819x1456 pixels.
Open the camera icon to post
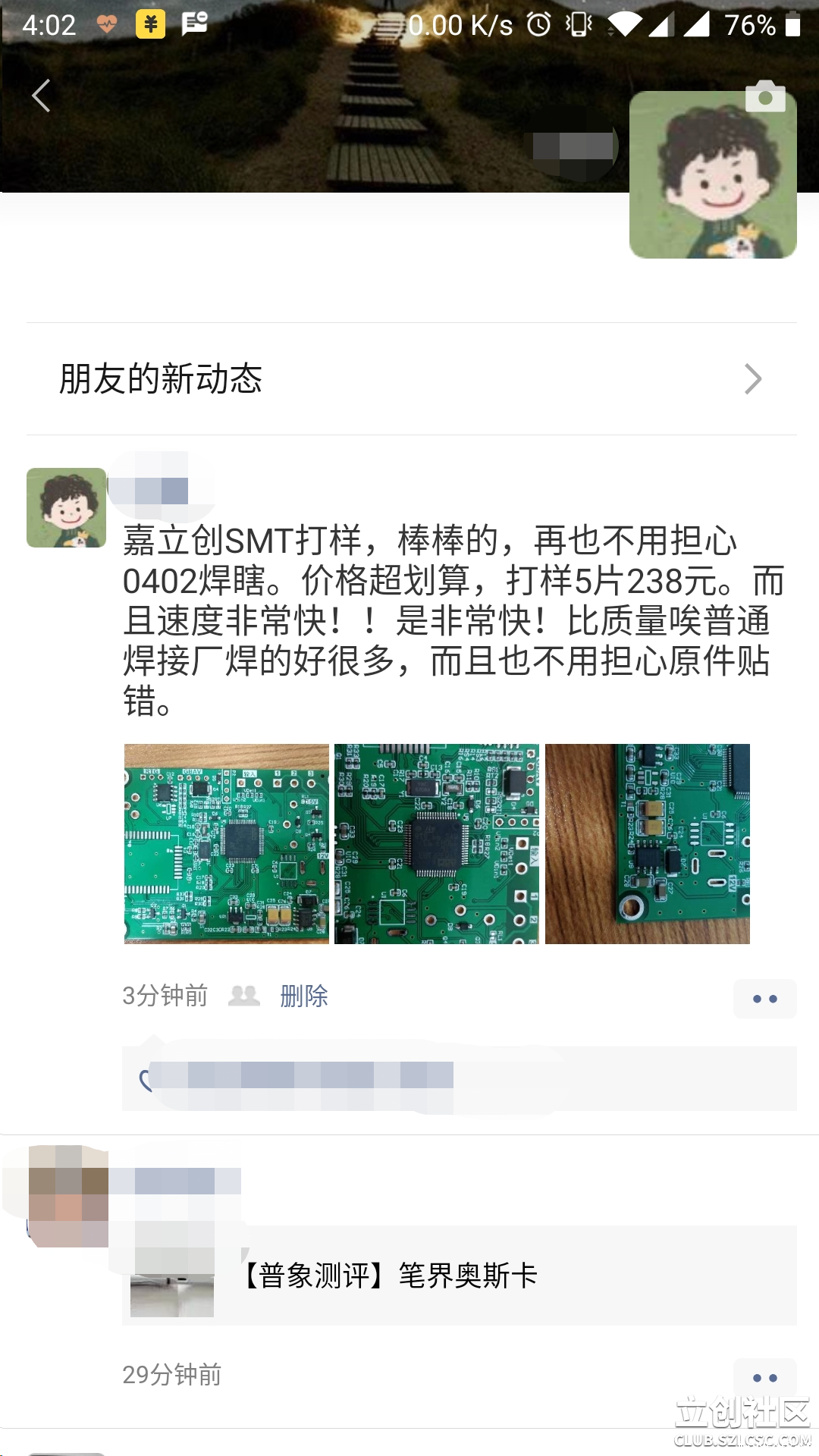(x=765, y=96)
